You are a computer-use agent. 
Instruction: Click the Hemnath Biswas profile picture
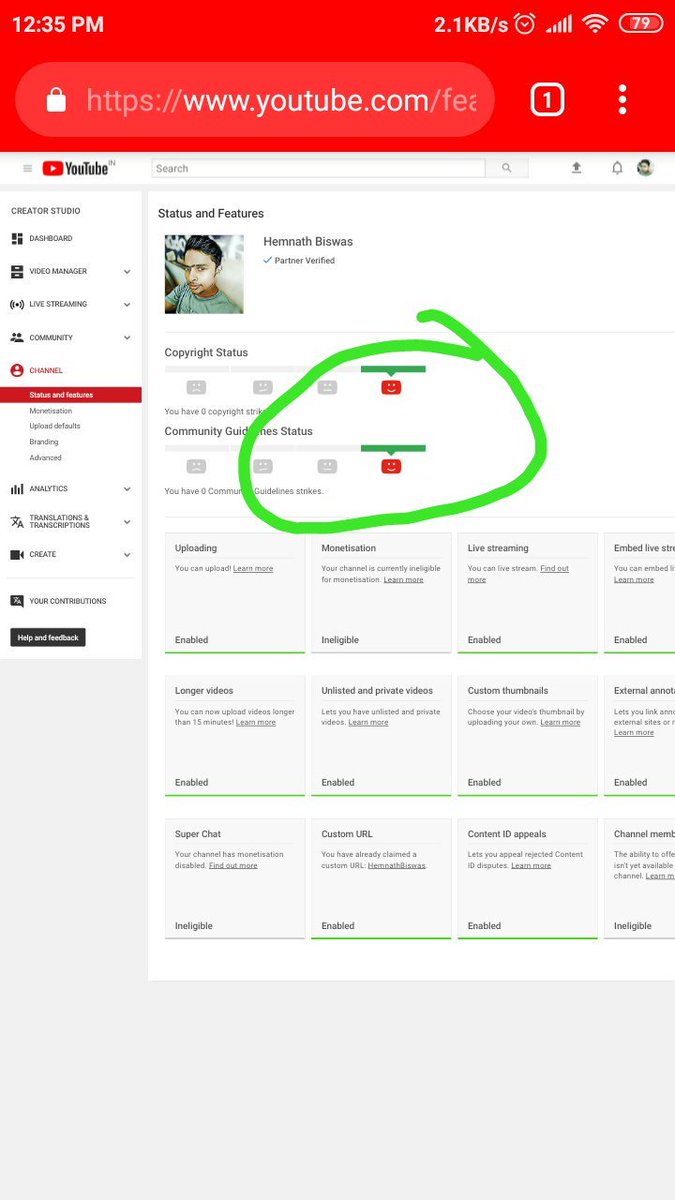(x=204, y=274)
